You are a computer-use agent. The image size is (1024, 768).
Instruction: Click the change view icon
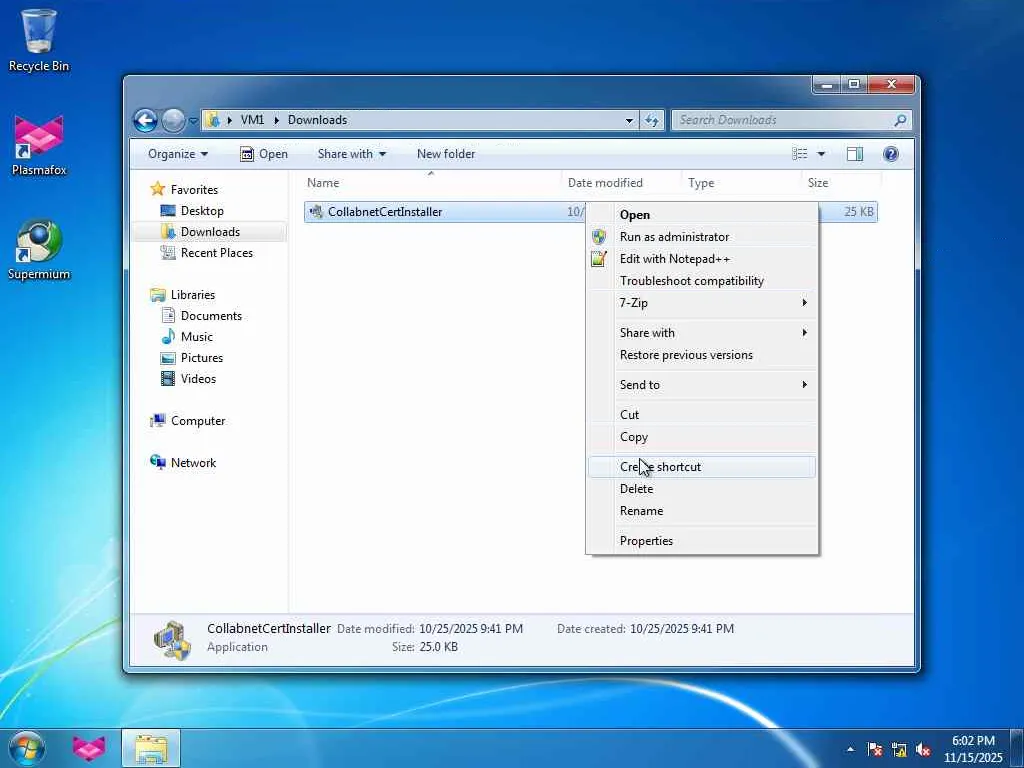coord(799,154)
